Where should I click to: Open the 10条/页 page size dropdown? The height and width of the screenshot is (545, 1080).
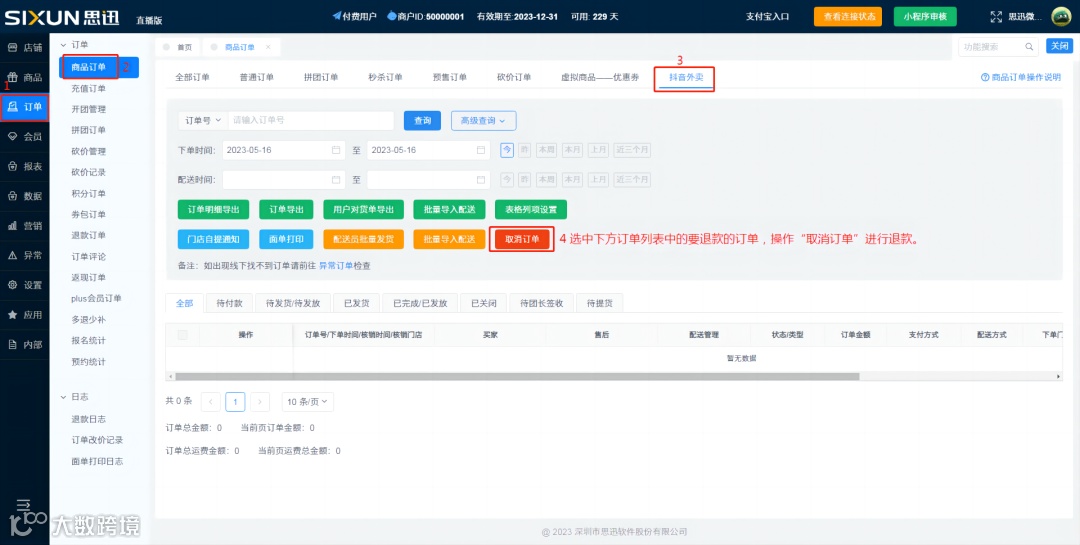point(308,402)
